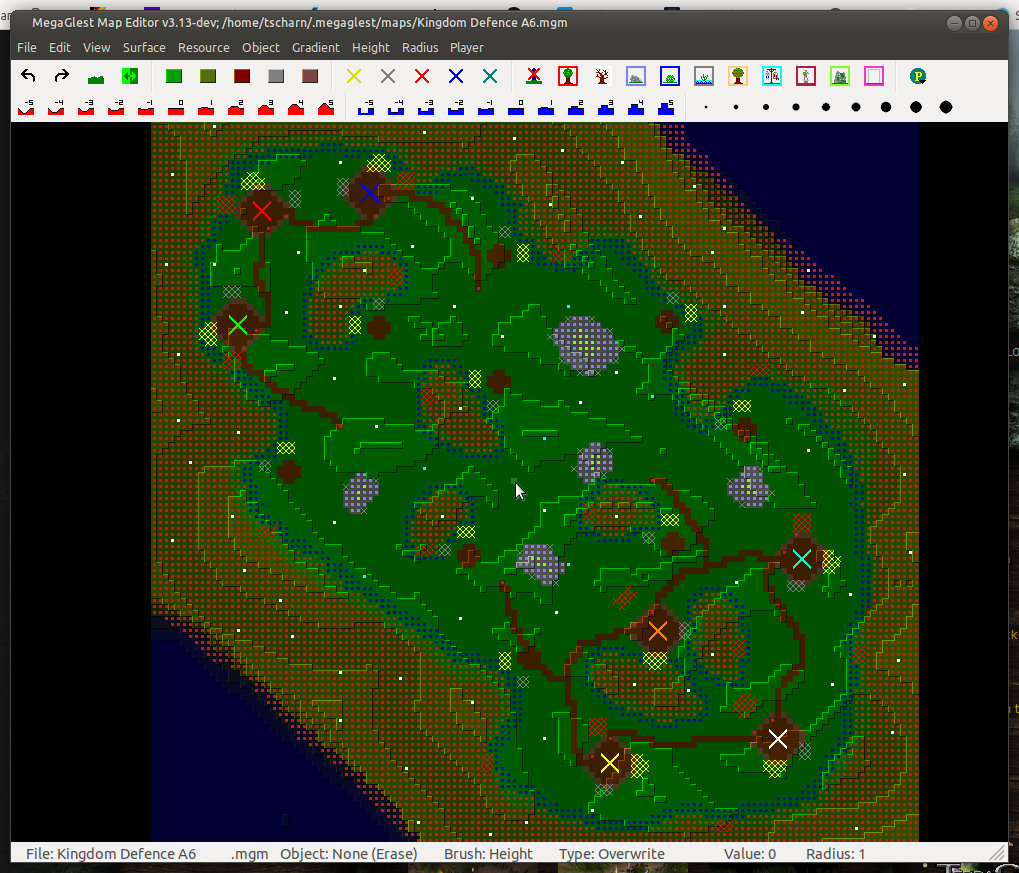1019x873 pixels.
Task: Open the Surface menu
Action: (144, 47)
